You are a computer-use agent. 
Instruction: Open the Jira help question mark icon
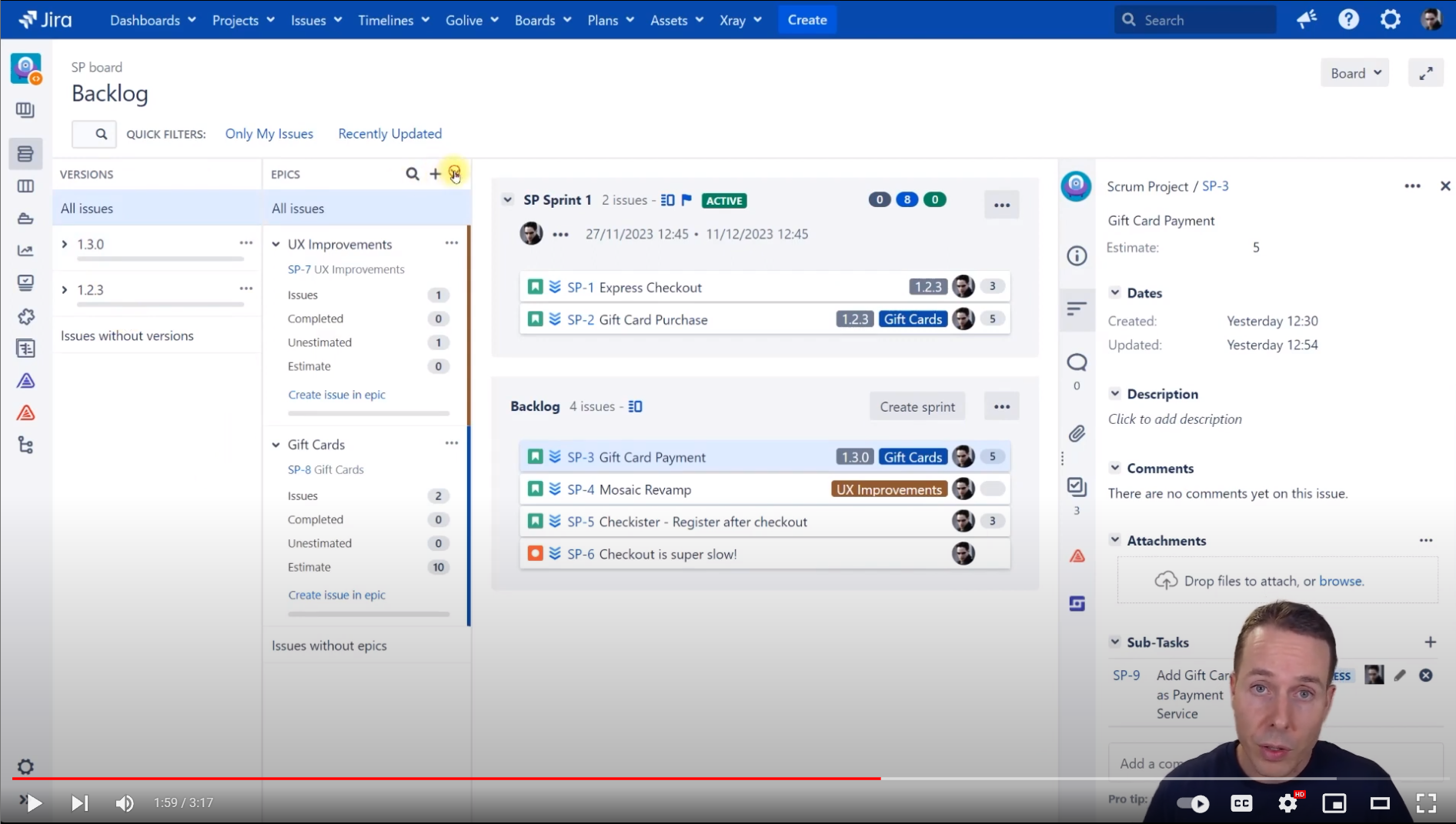click(x=1348, y=19)
